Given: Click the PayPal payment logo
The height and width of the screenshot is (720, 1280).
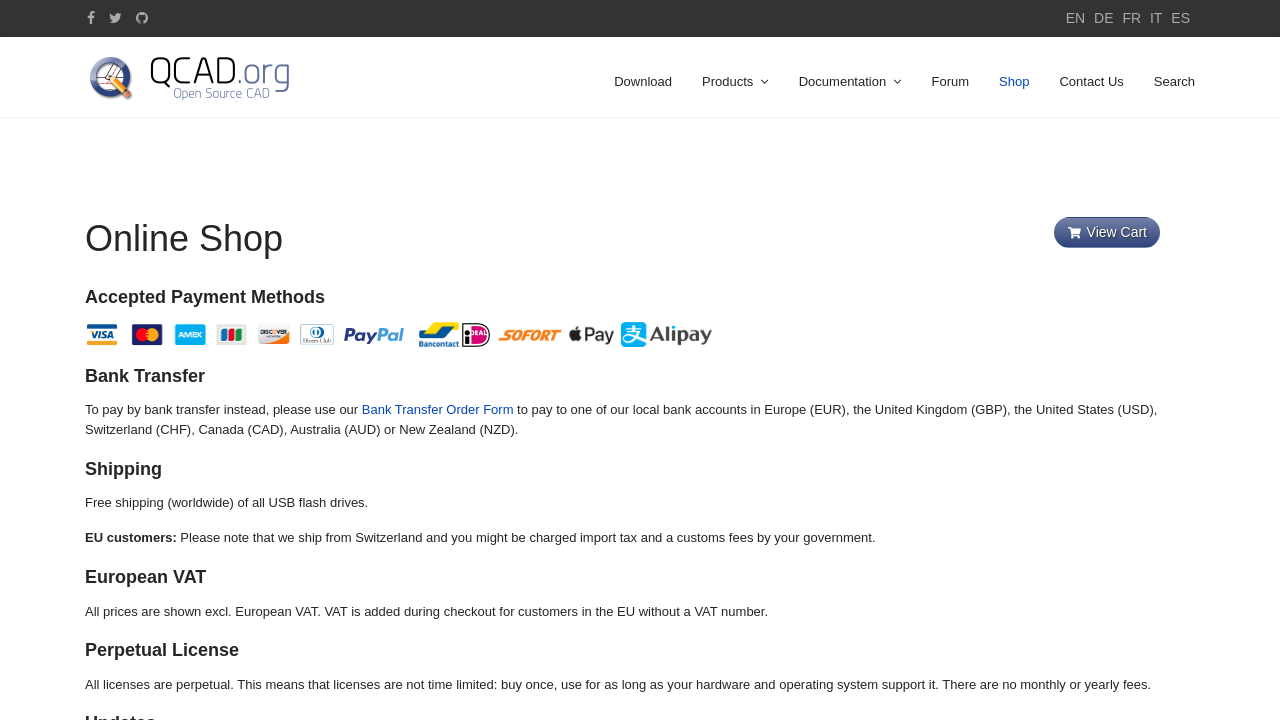Looking at the screenshot, I should tap(374, 335).
